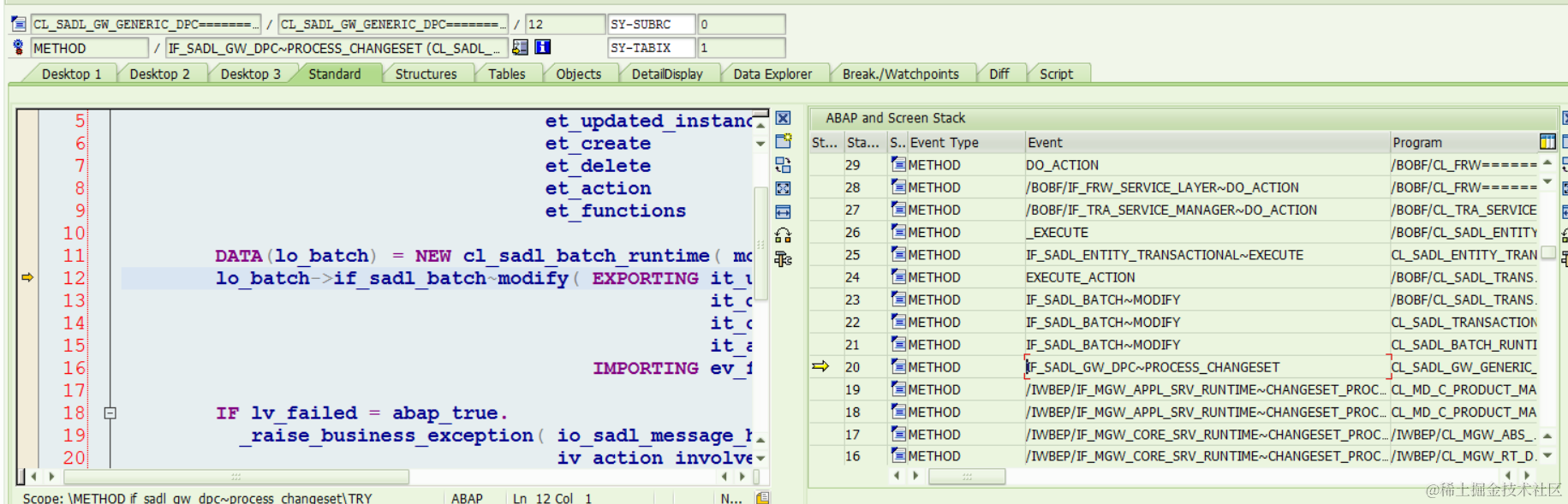This screenshot has height=504, width=1568.
Task: Click the stack table scroll-down arrow near the top
Action: coord(1547,181)
